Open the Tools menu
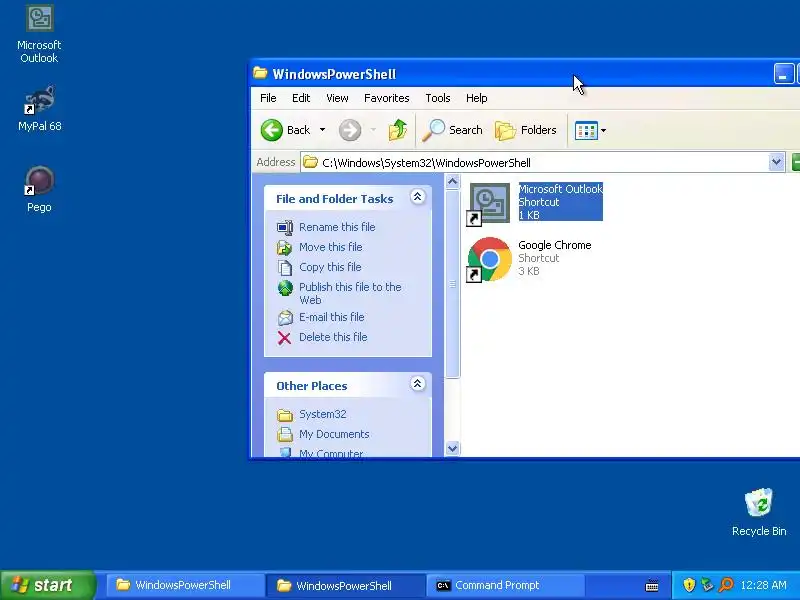The height and width of the screenshot is (600, 800). tap(438, 98)
